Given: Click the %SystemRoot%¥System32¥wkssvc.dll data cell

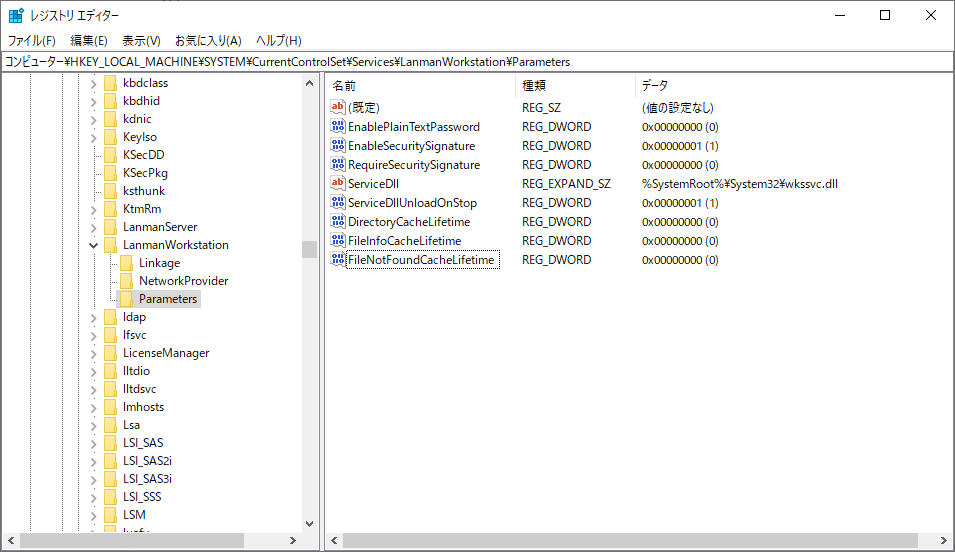Looking at the screenshot, I should 739,183.
